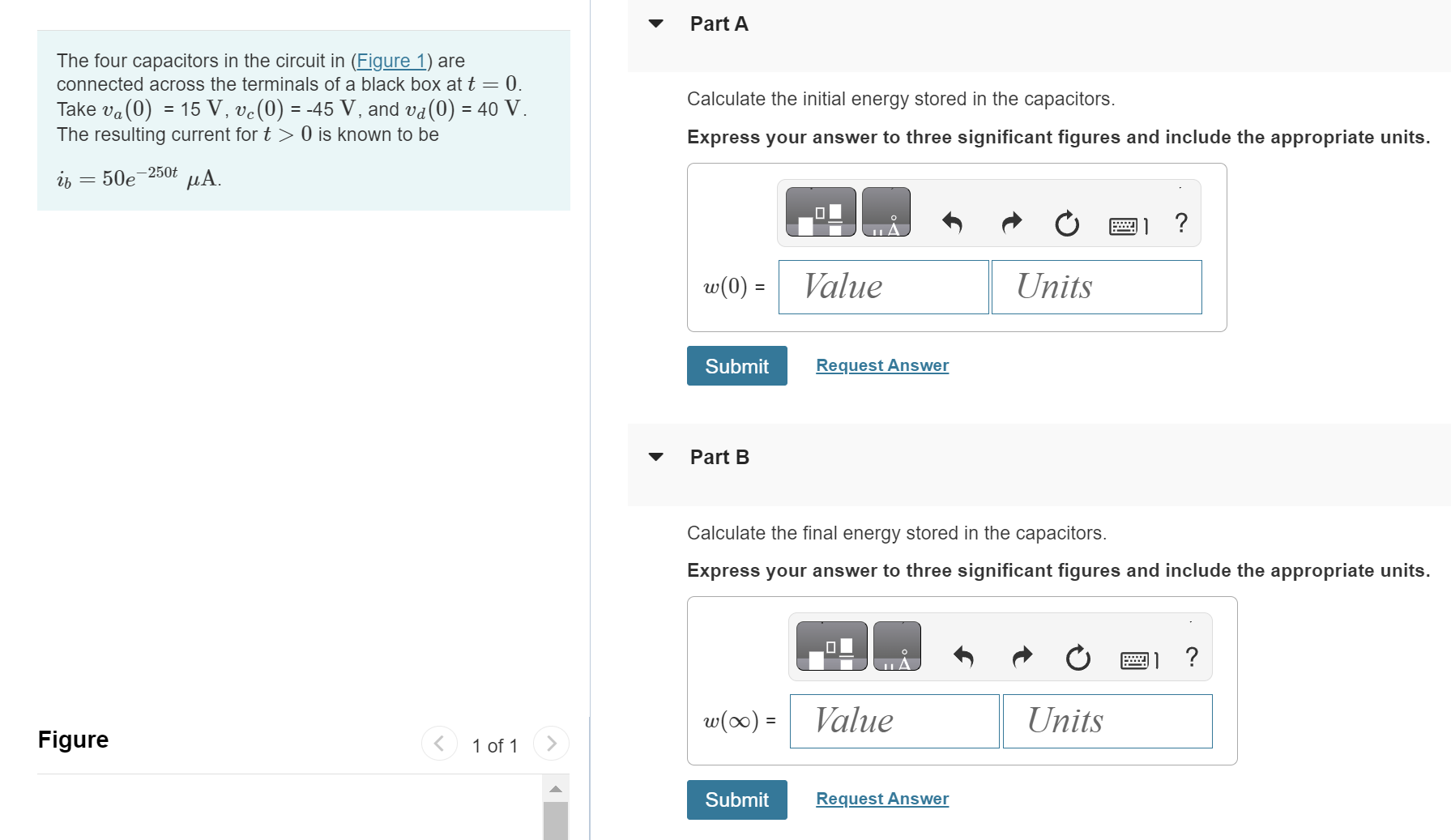The height and width of the screenshot is (840, 1451).
Task: Click the next figure arrow
Action: click(x=551, y=743)
